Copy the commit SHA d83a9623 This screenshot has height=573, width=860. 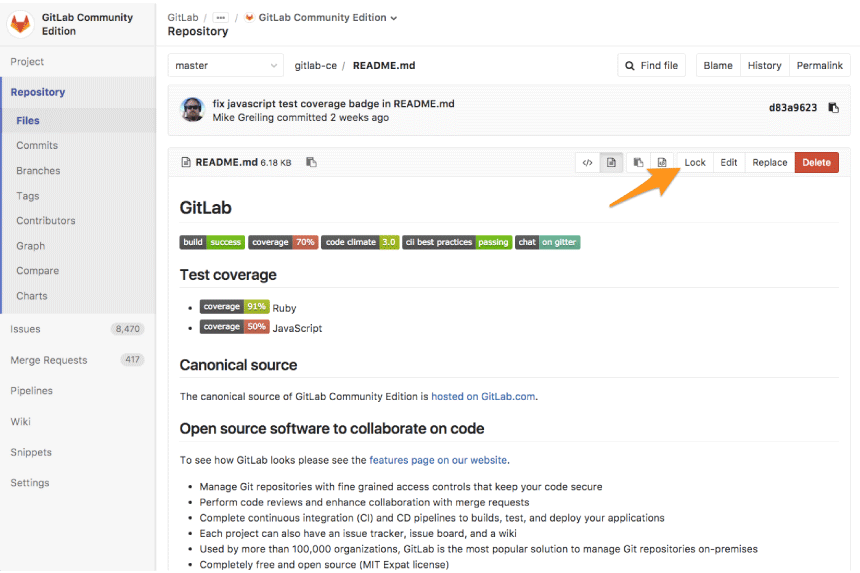(833, 107)
